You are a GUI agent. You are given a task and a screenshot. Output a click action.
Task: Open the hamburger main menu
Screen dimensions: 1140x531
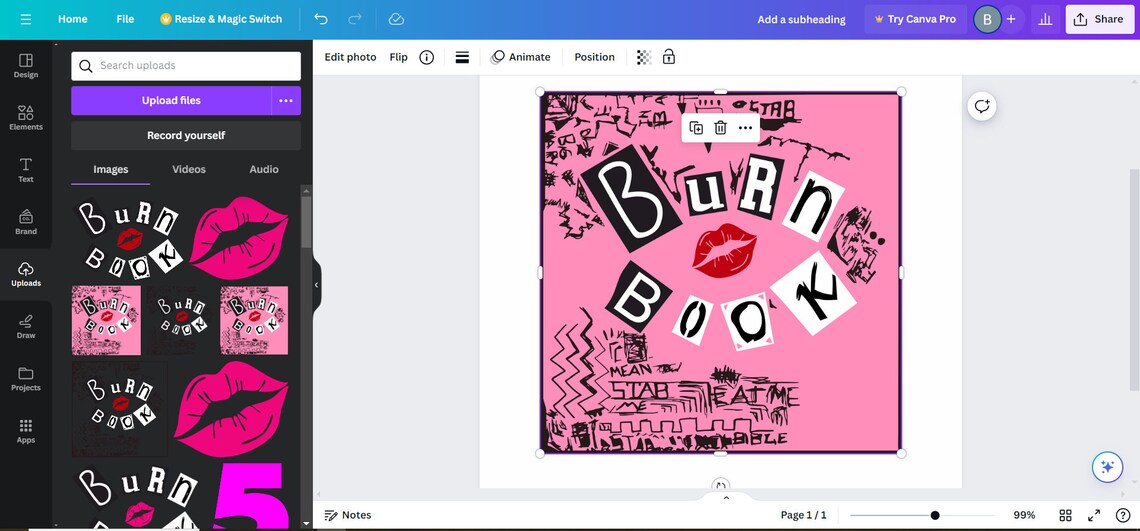point(25,19)
